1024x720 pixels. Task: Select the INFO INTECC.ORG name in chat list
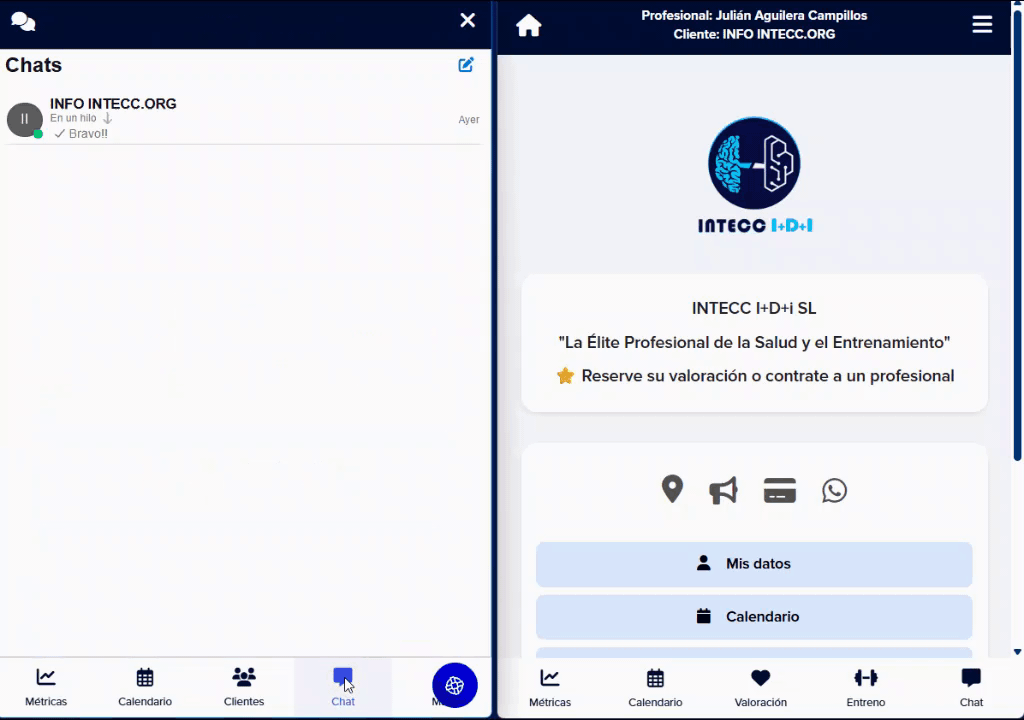(113, 104)
